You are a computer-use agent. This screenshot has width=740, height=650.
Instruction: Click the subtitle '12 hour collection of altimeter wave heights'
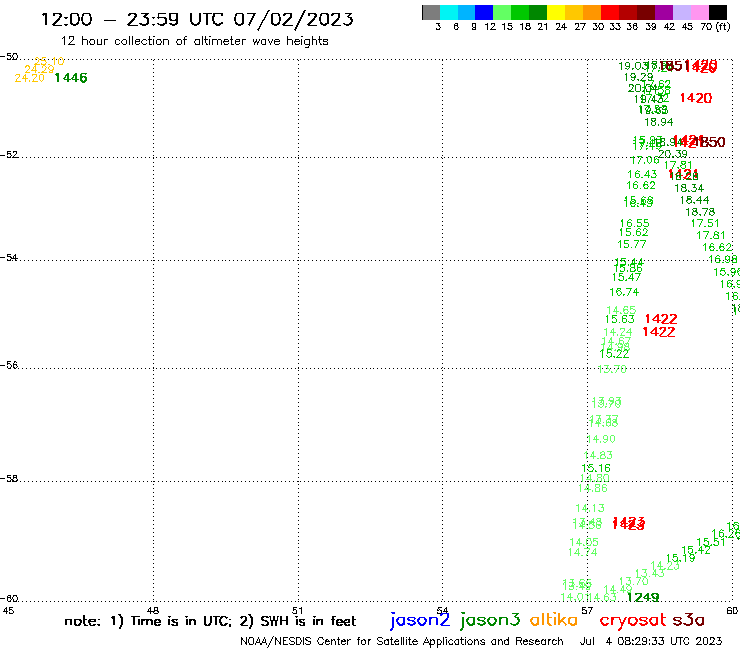click(194, 41)
